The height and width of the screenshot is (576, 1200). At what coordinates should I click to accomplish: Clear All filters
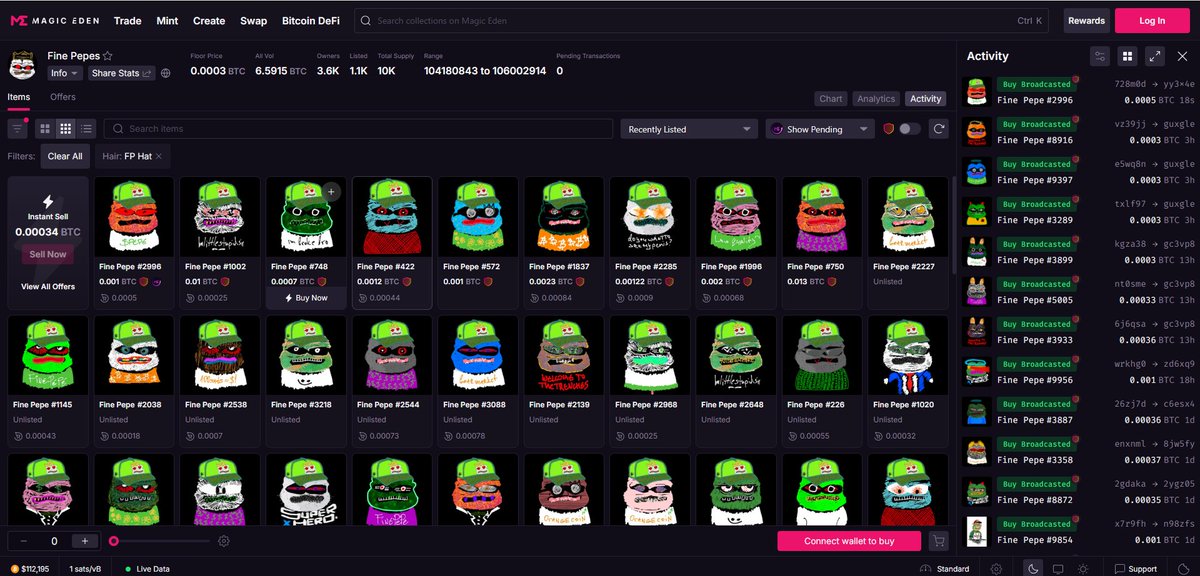[65, 157]
